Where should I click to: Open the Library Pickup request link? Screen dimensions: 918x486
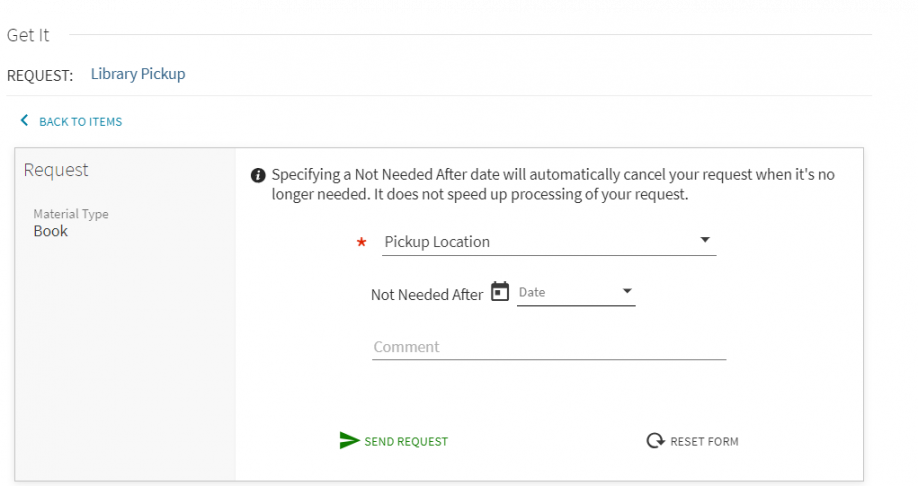138,74
